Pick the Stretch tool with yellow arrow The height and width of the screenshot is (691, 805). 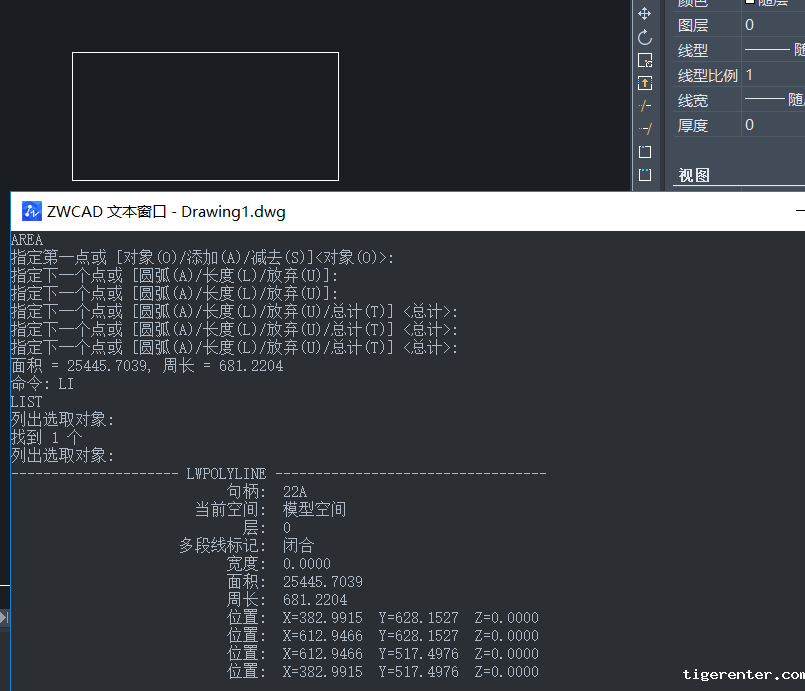[645, 83]
